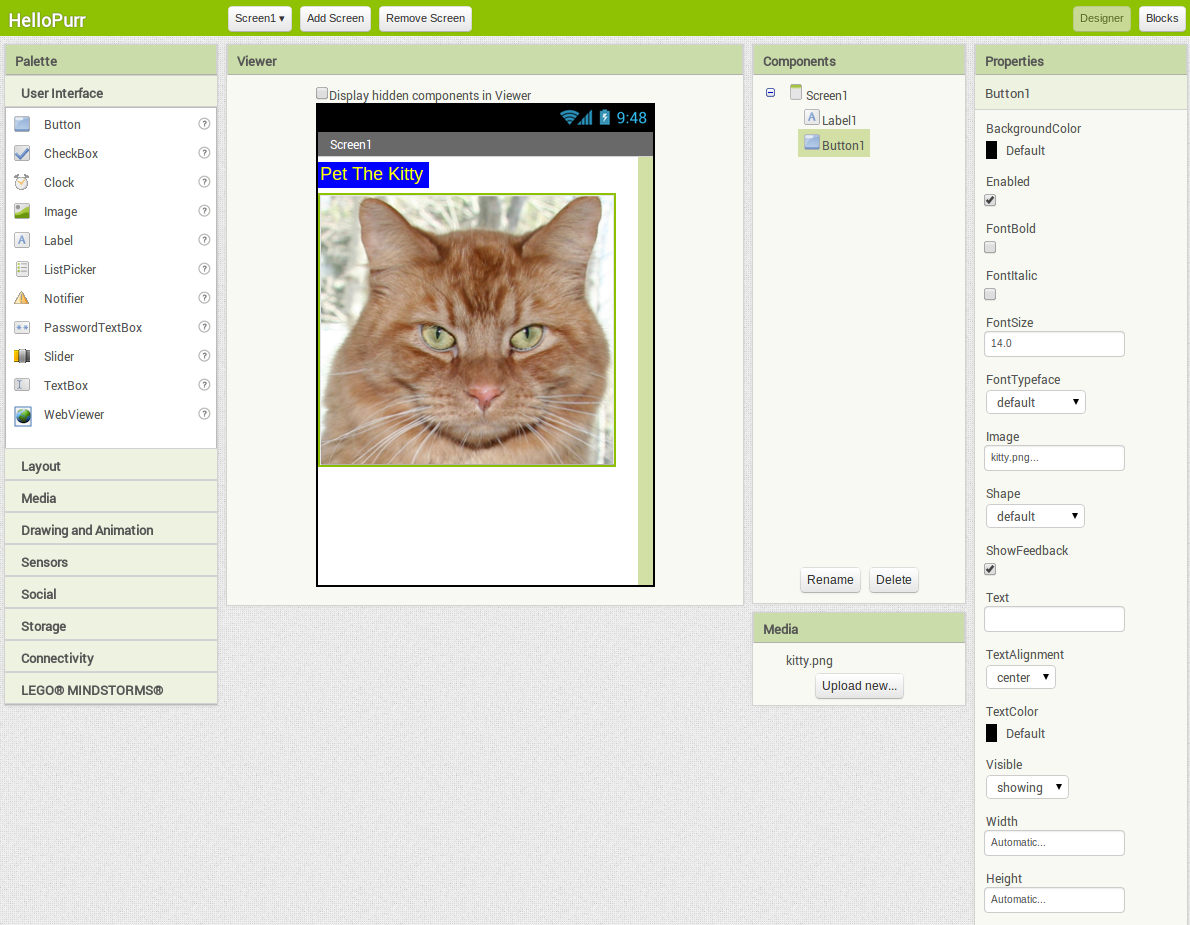Open help icon next to ListPicker
1190x925 pixels.
tap(204, 269)
